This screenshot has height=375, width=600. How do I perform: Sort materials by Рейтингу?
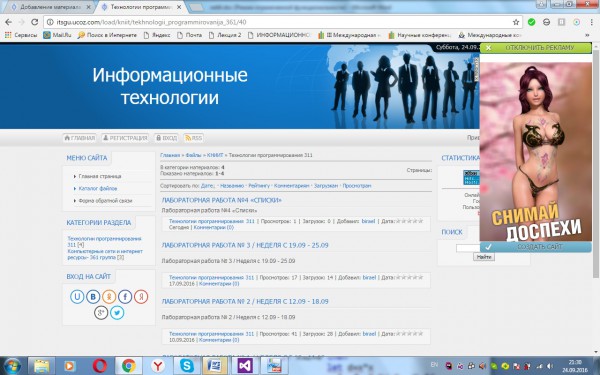point(259,186)
